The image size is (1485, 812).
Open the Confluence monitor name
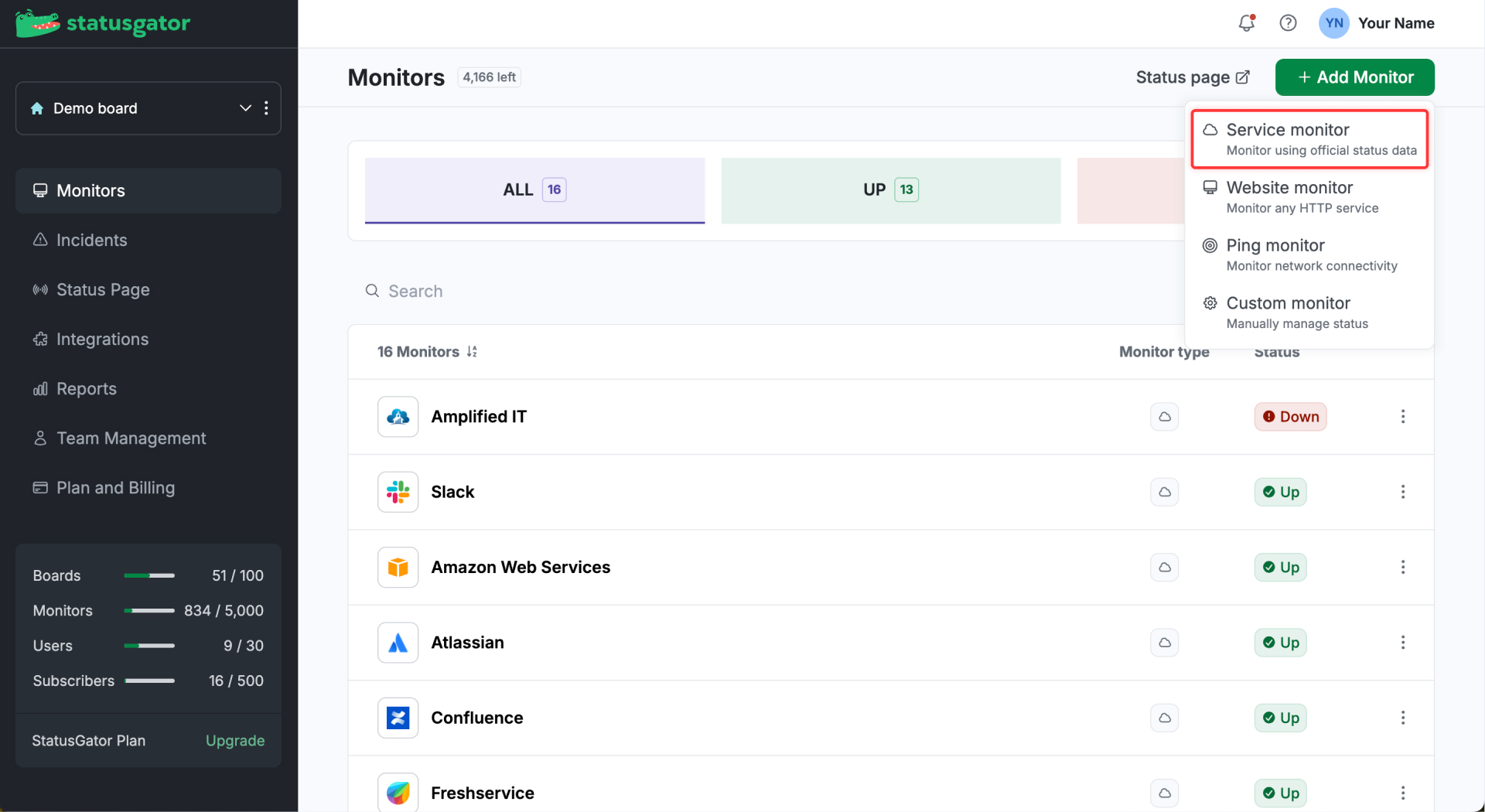pos(477,718)
